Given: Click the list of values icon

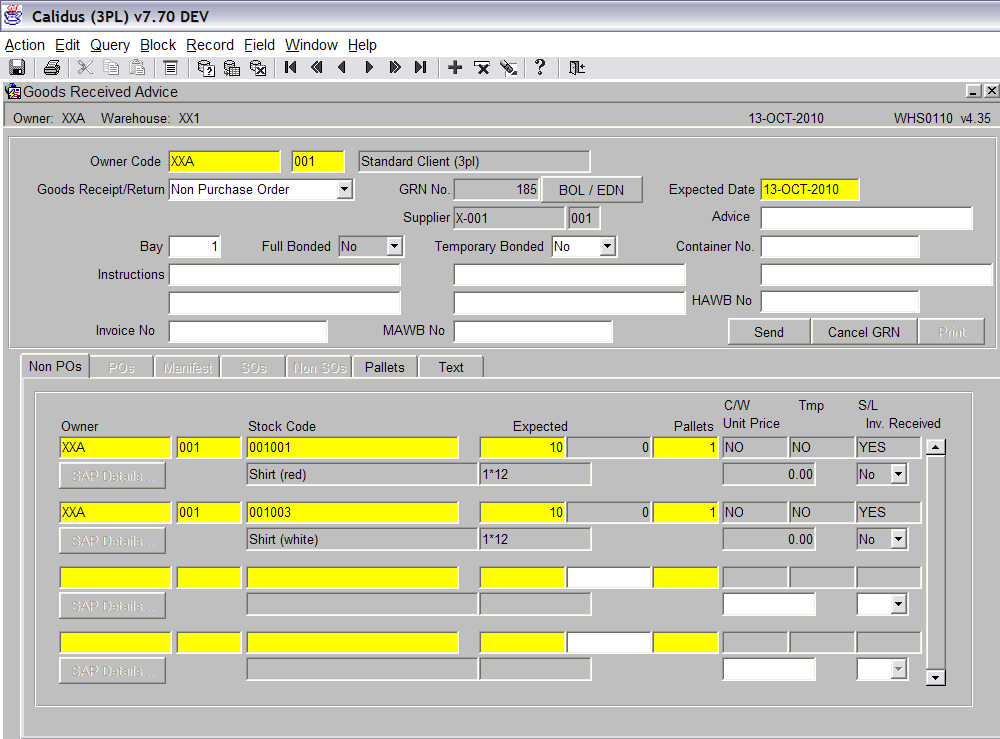Looking at the screenshot, I should pyautogui.click(x=170, y=68).
